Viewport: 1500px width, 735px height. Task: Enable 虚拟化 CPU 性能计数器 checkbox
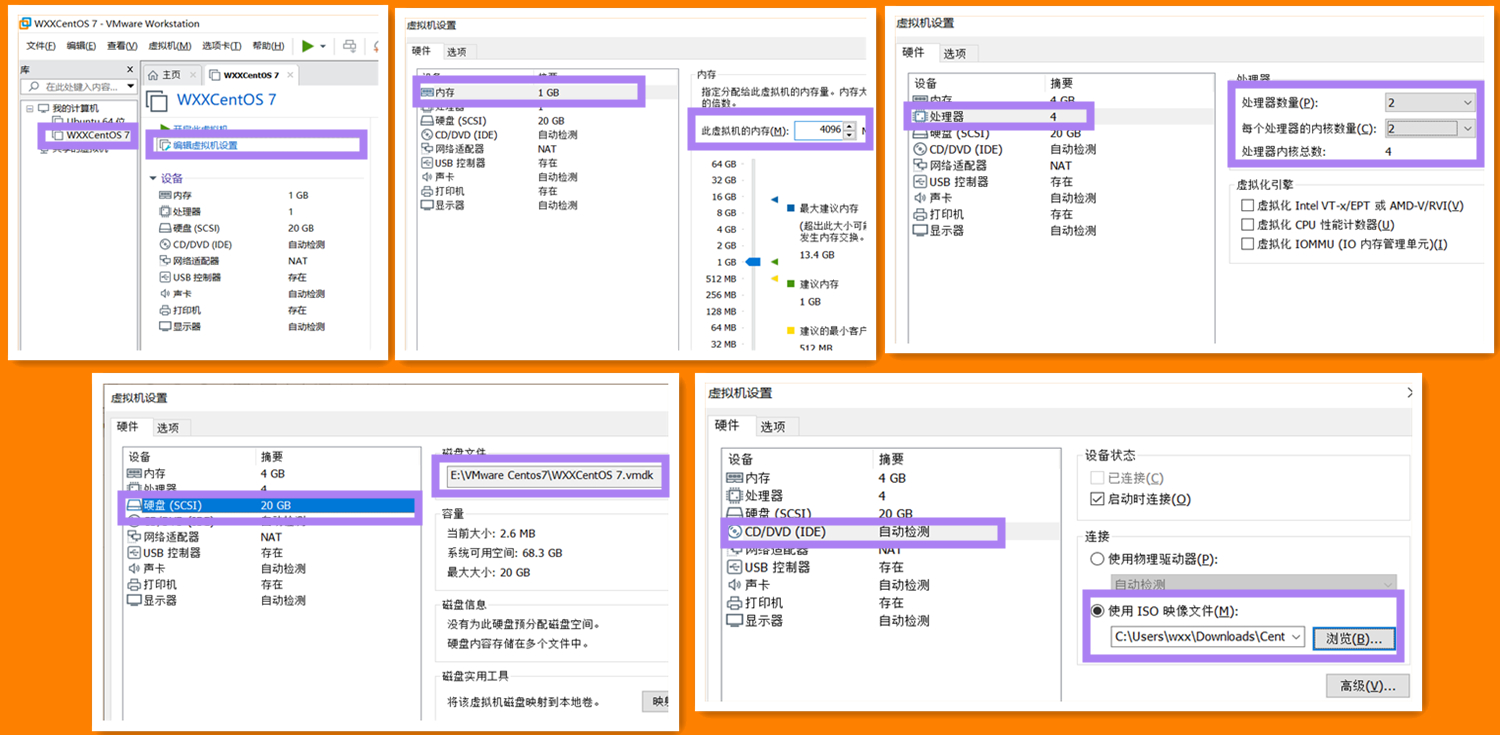[x=1247, y=225]
